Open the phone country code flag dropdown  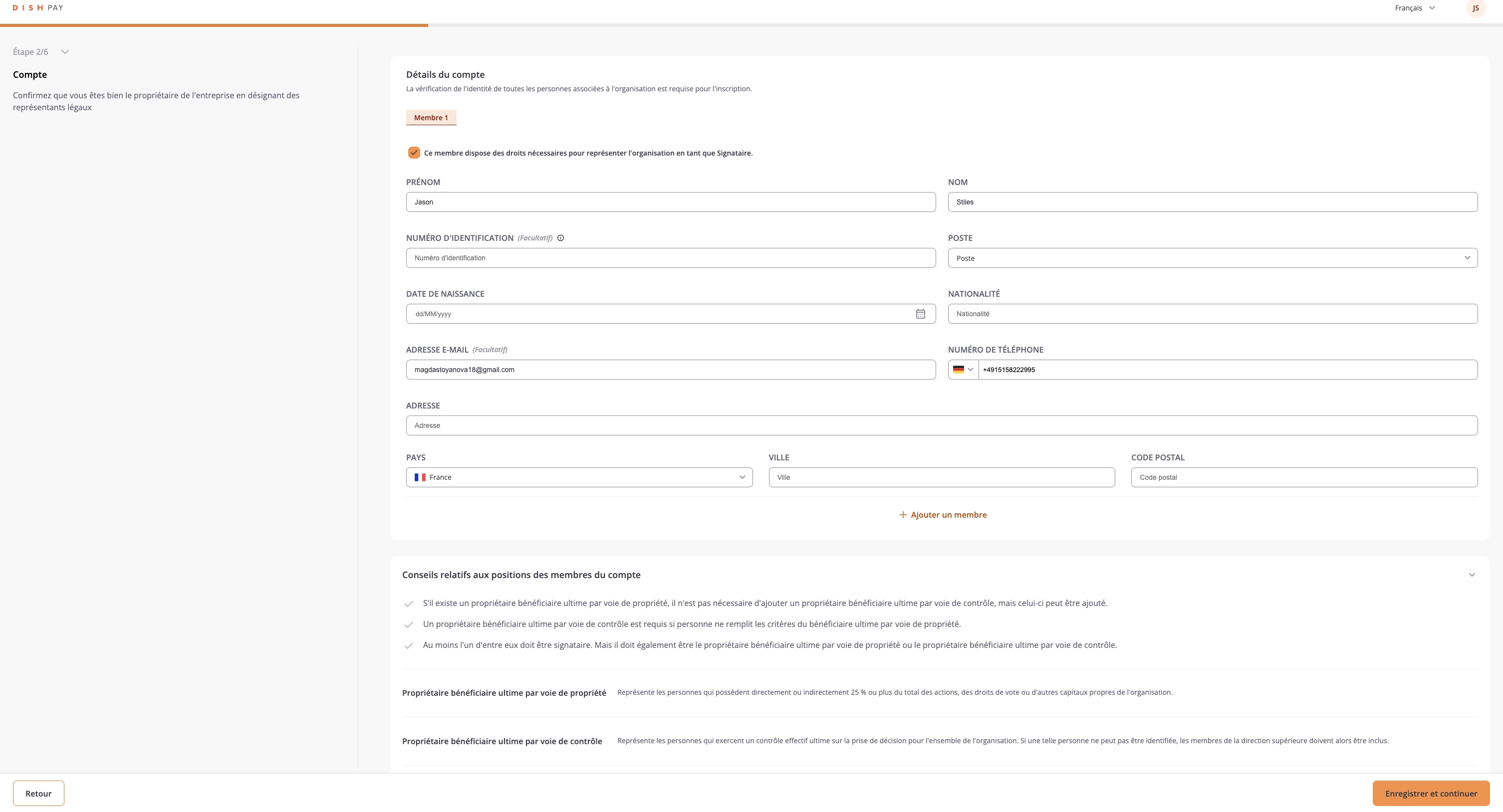coord(963,370)
